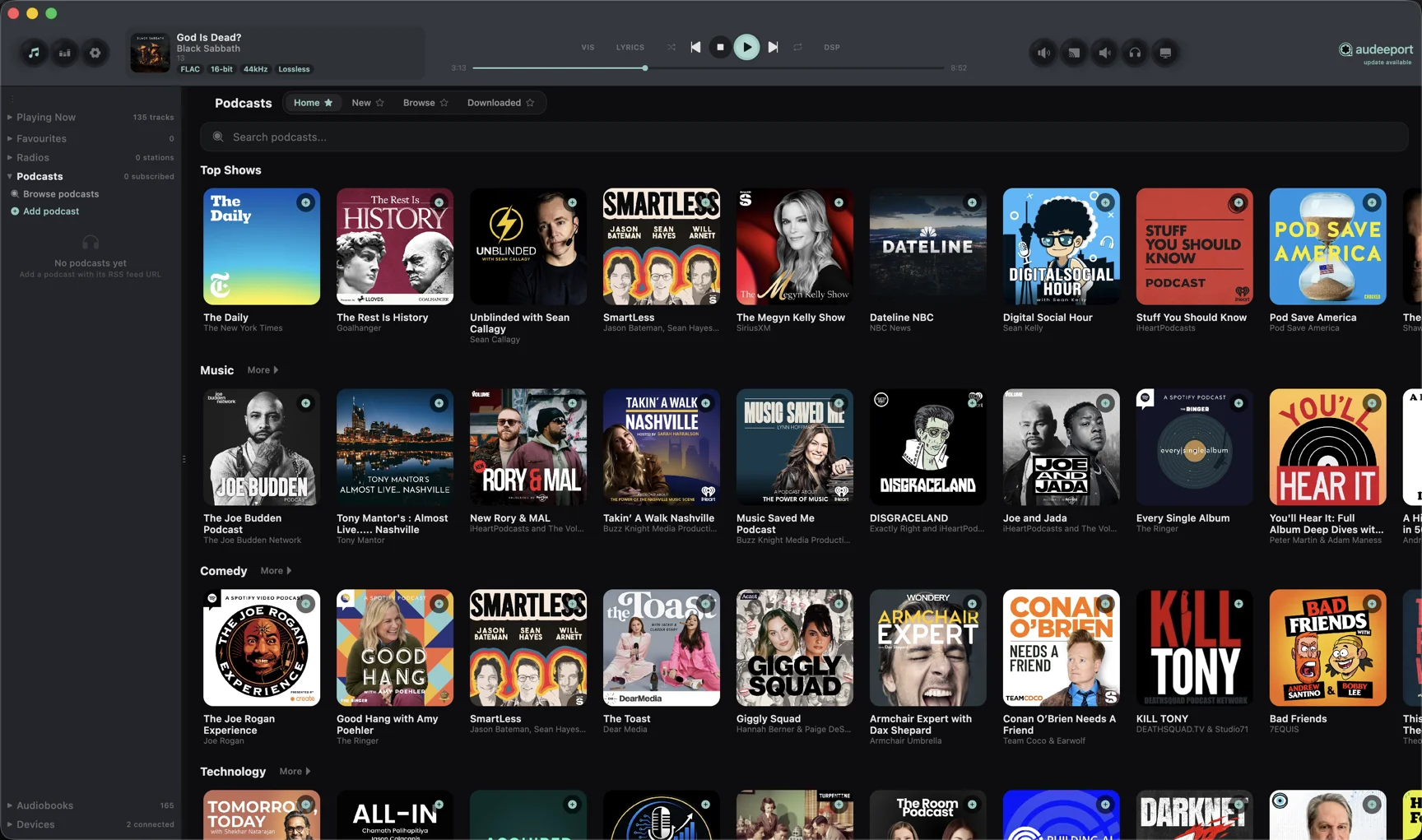Toggle the star on the Downloaded tab
Screen dimensions: 1422x840
pos(530,103)
